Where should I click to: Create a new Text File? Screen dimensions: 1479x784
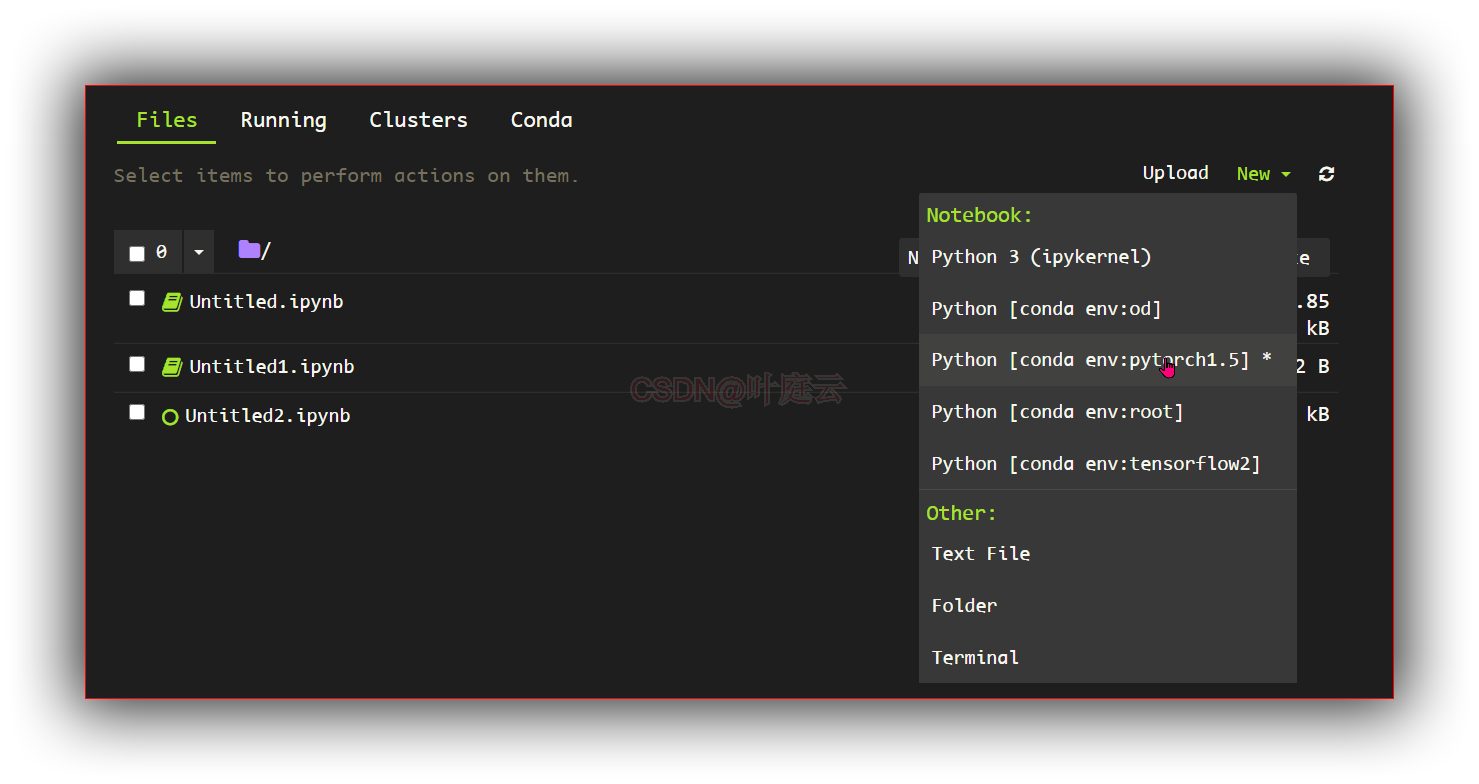pos(980,553)
